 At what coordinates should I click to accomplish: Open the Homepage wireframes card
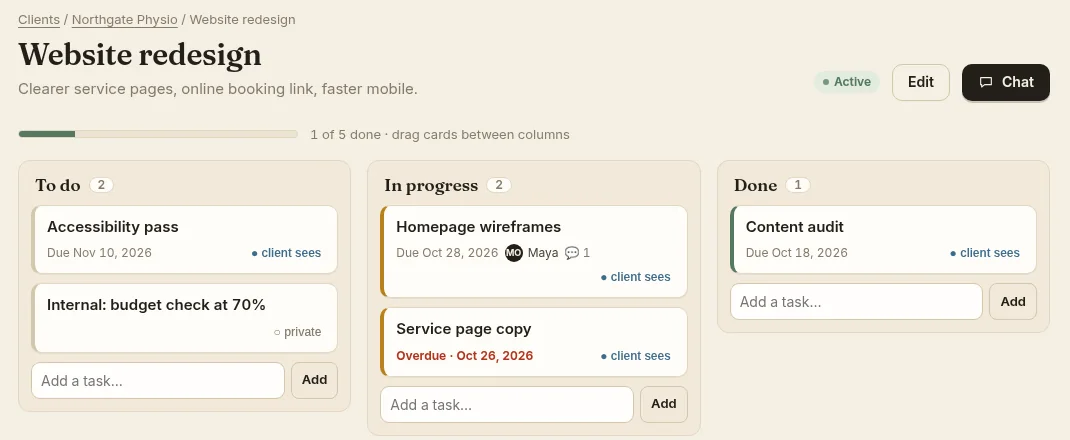(534, 252)
